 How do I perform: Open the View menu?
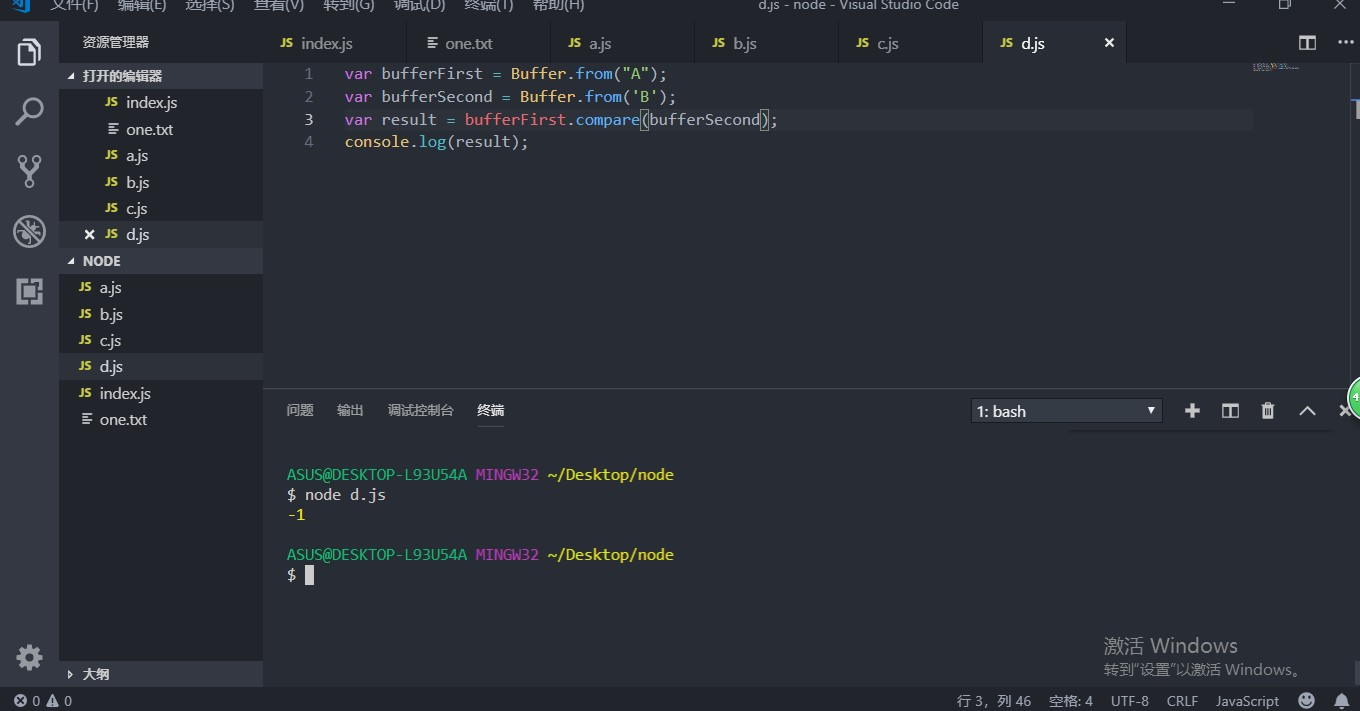279,5
